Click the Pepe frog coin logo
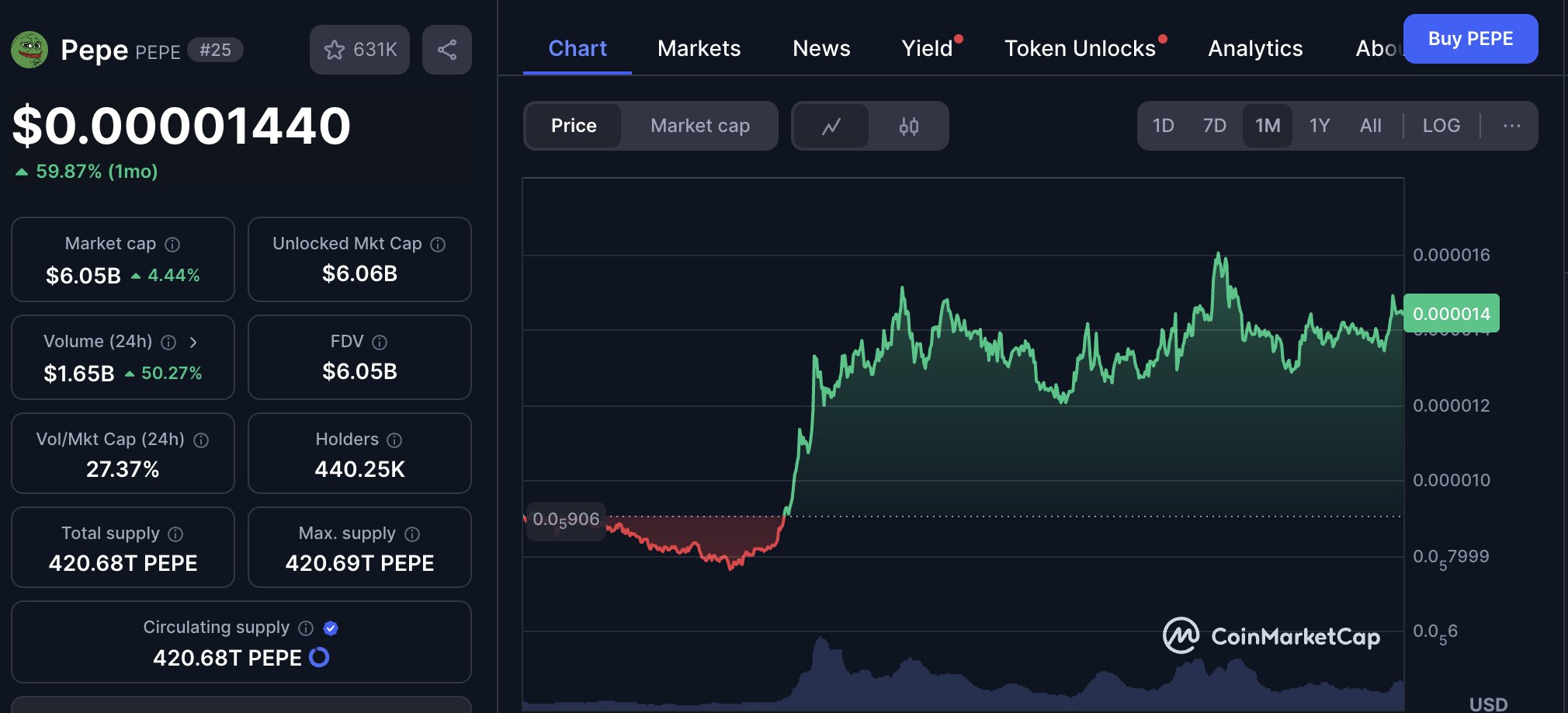The height and width of the screenshot is (713, 1568). (29, 50)
